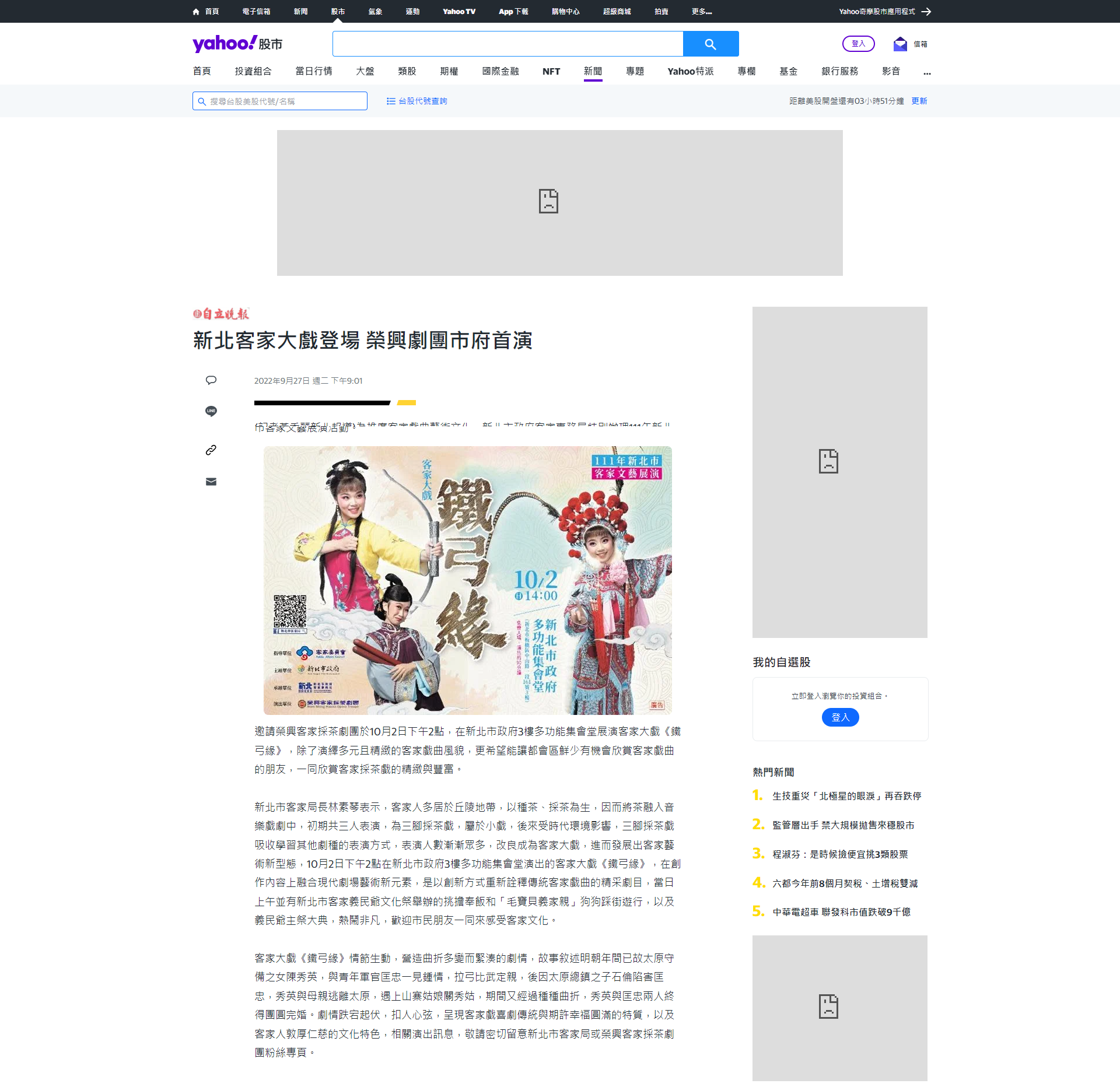Click the top banner ad placeholder
1120x1087 pixels.
click(x=560, y=203)
